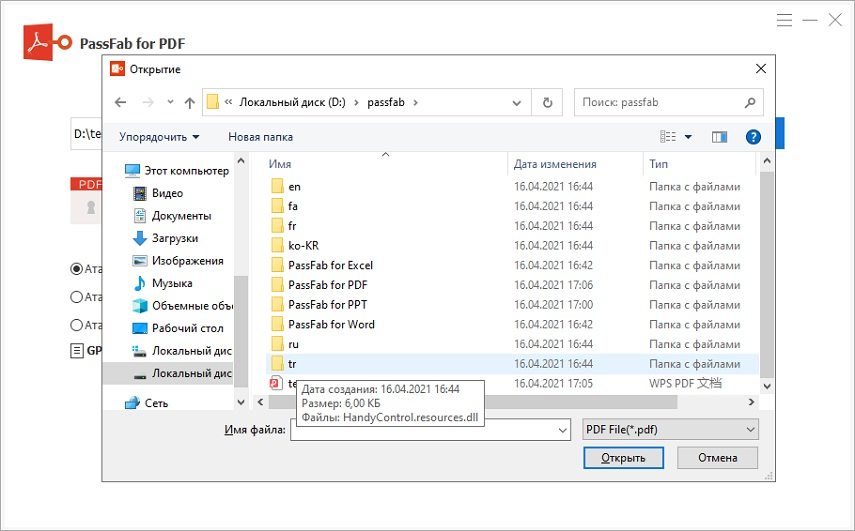The image size is (855, 531).
Task: Open the Упорядочить dropdown menu
Action: (159, 137)
